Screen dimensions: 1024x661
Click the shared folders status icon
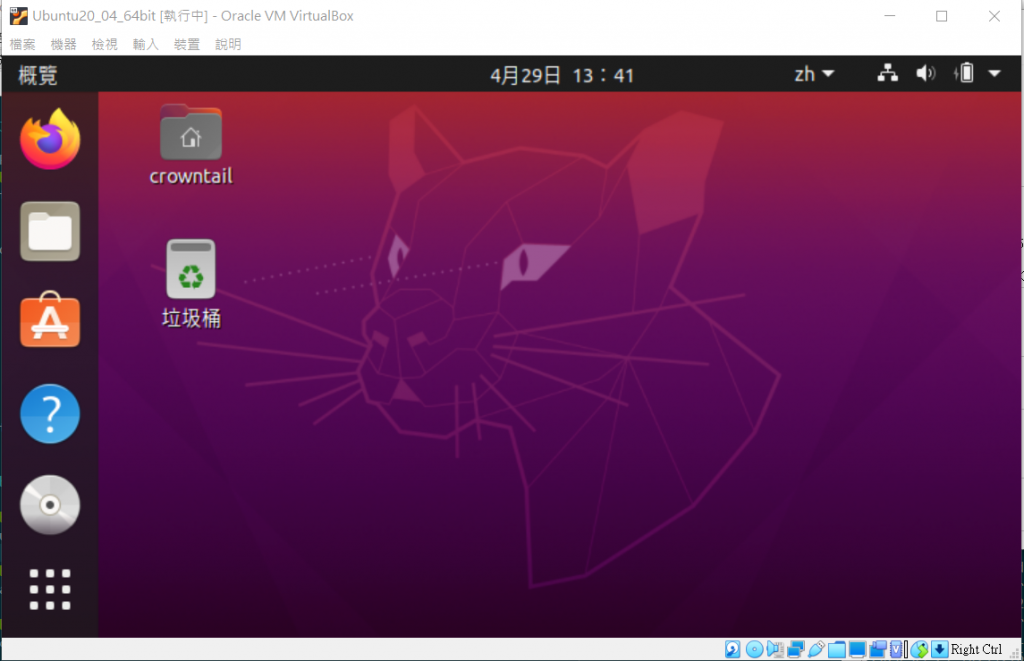tap(837, 649)
